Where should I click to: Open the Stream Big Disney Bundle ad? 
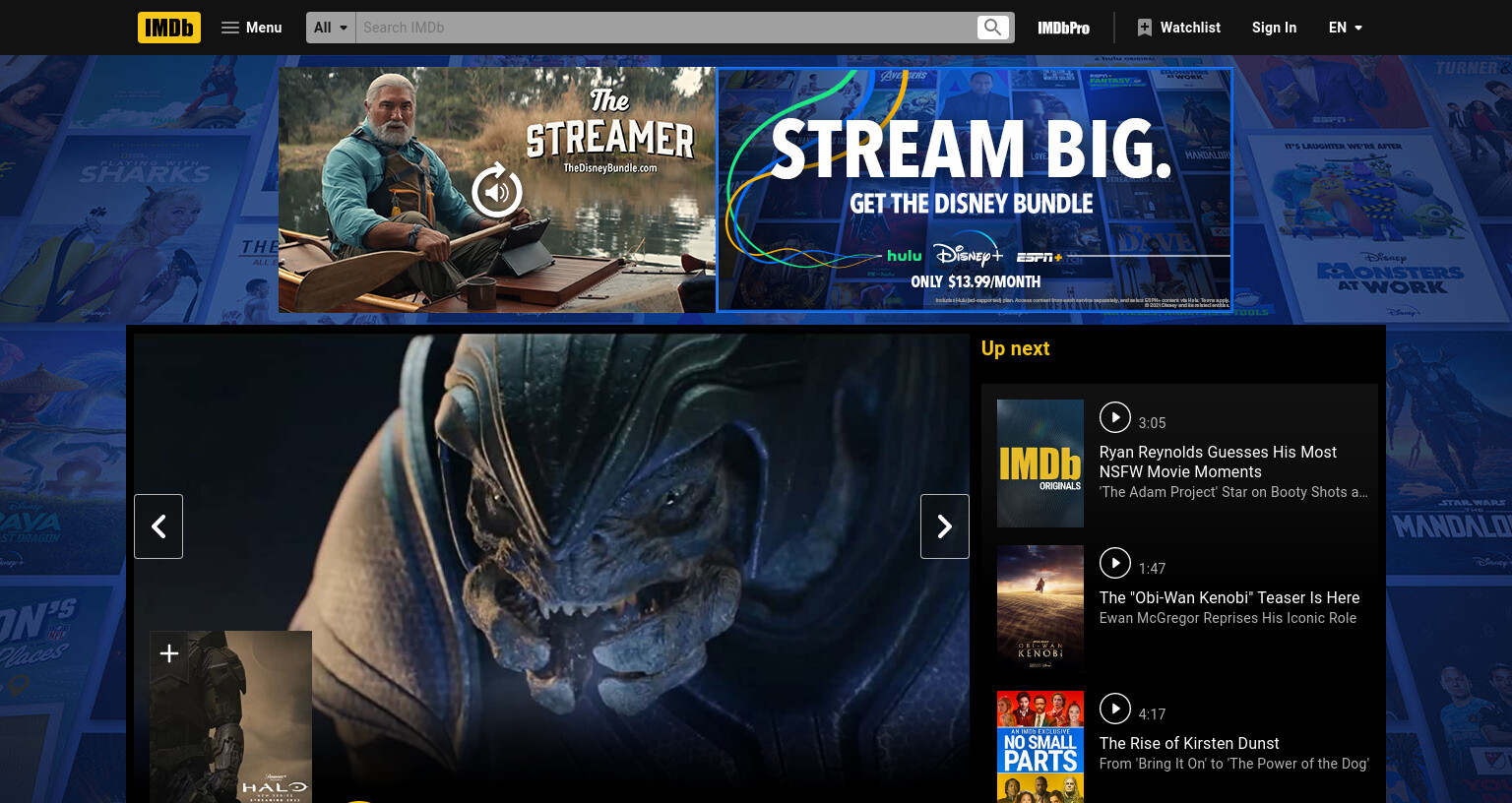[x=975, y=190]
